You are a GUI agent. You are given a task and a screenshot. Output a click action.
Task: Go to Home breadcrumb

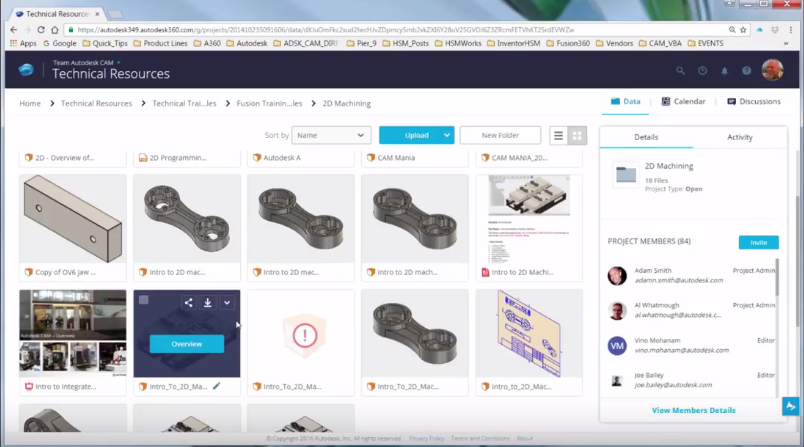(30, 104)
